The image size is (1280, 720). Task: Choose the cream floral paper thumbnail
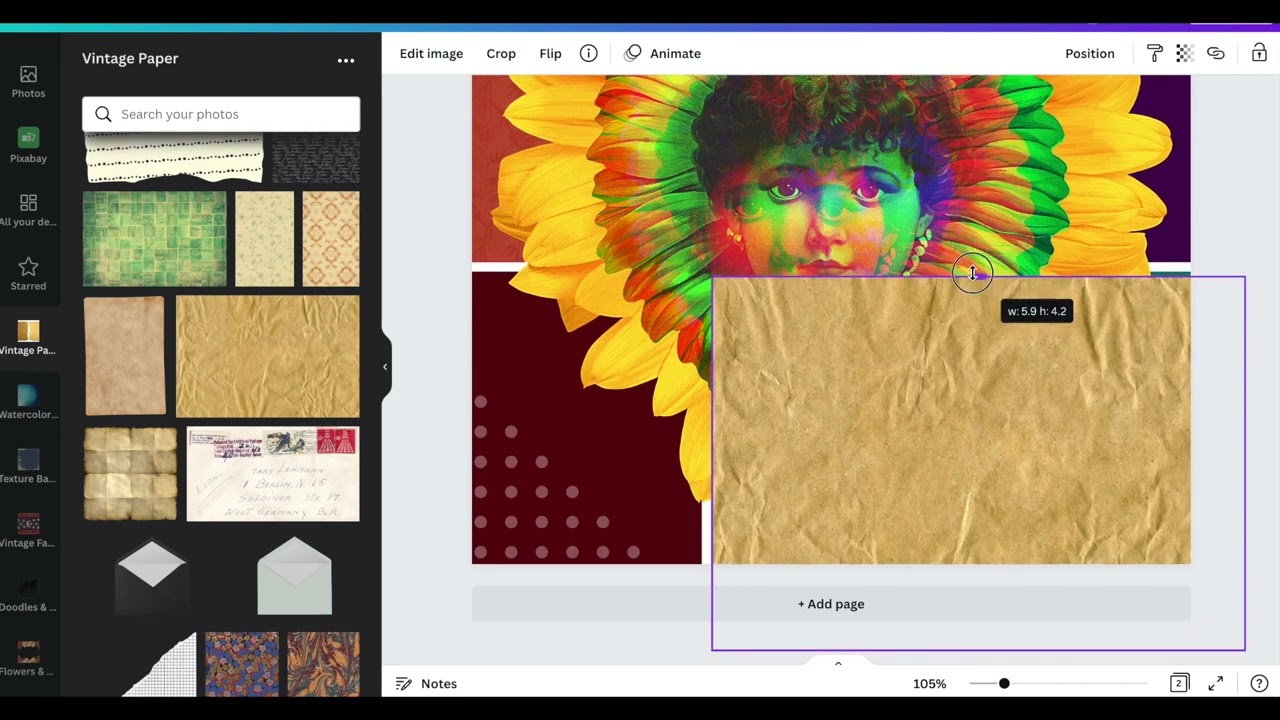pos(265,239)
